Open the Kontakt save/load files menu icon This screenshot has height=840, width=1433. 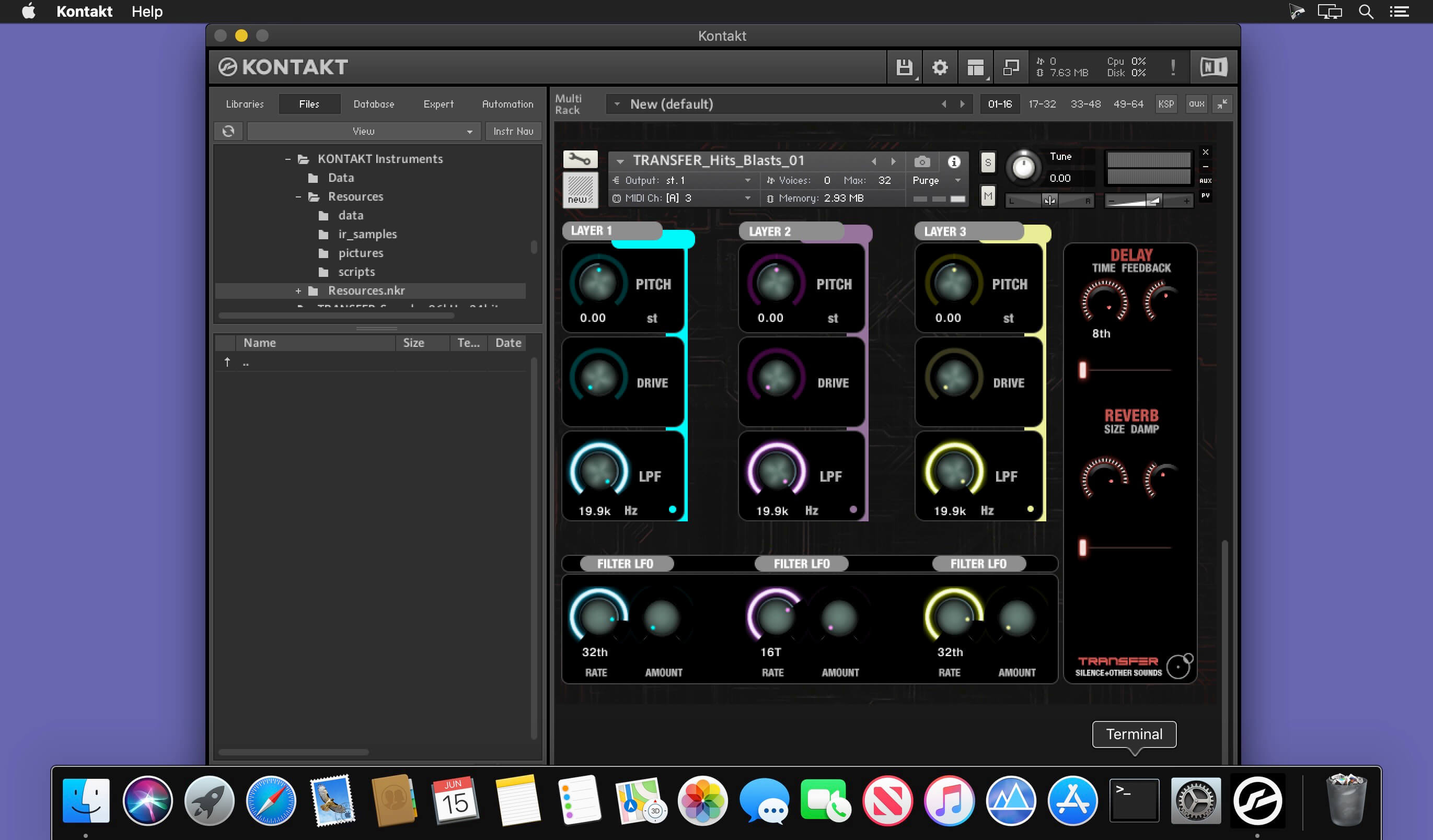[x=904, y=67]
